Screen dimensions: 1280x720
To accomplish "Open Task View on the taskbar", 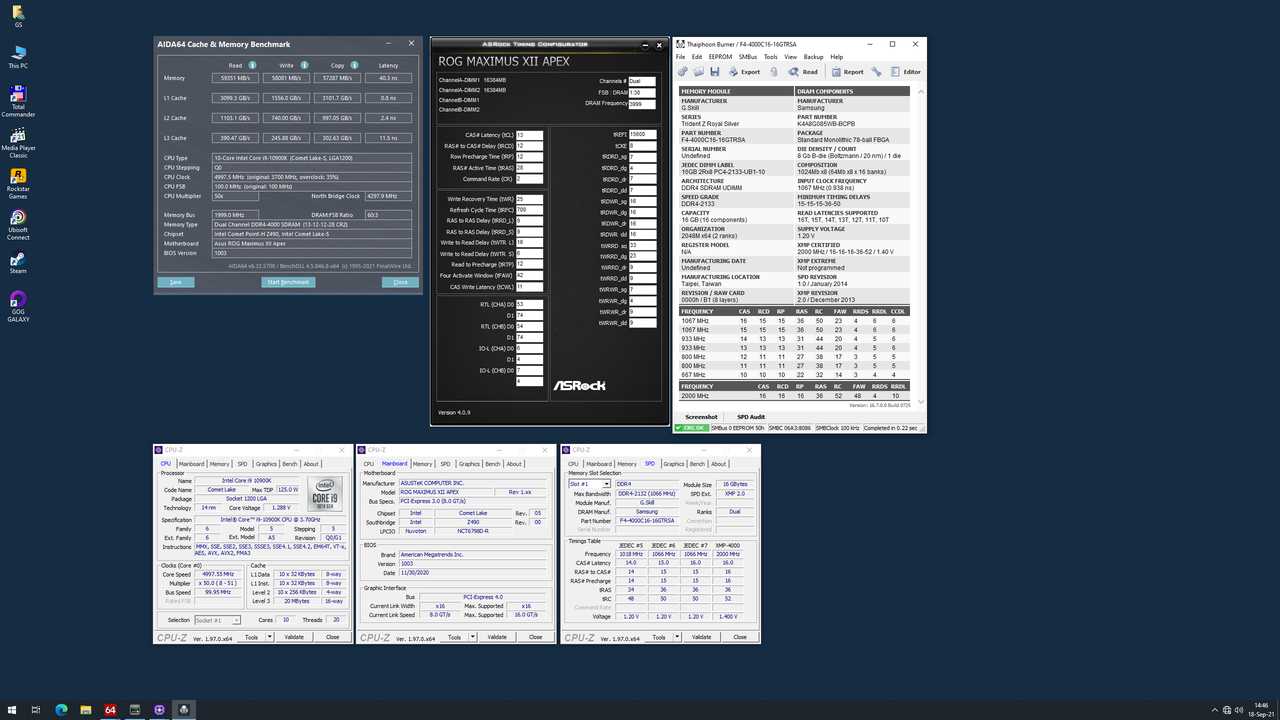I will pos(36,709).
